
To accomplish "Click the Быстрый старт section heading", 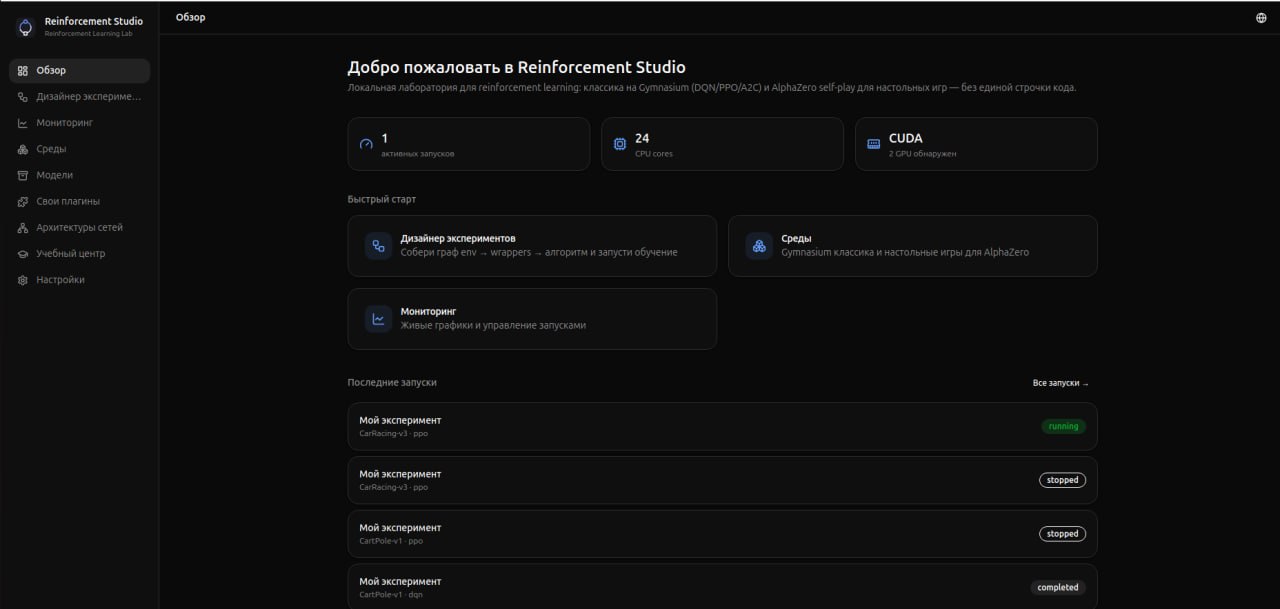I will pos(382,199).
